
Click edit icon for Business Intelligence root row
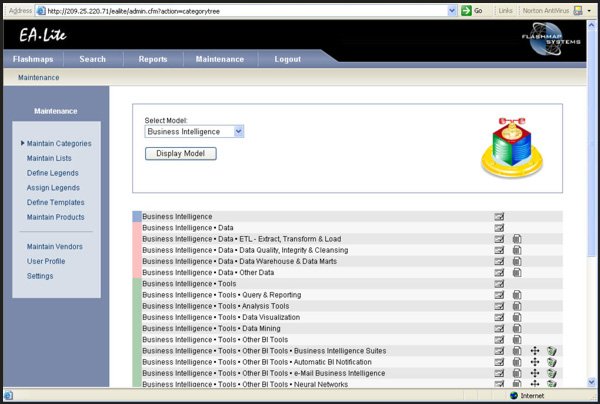(x=499, y=217)
